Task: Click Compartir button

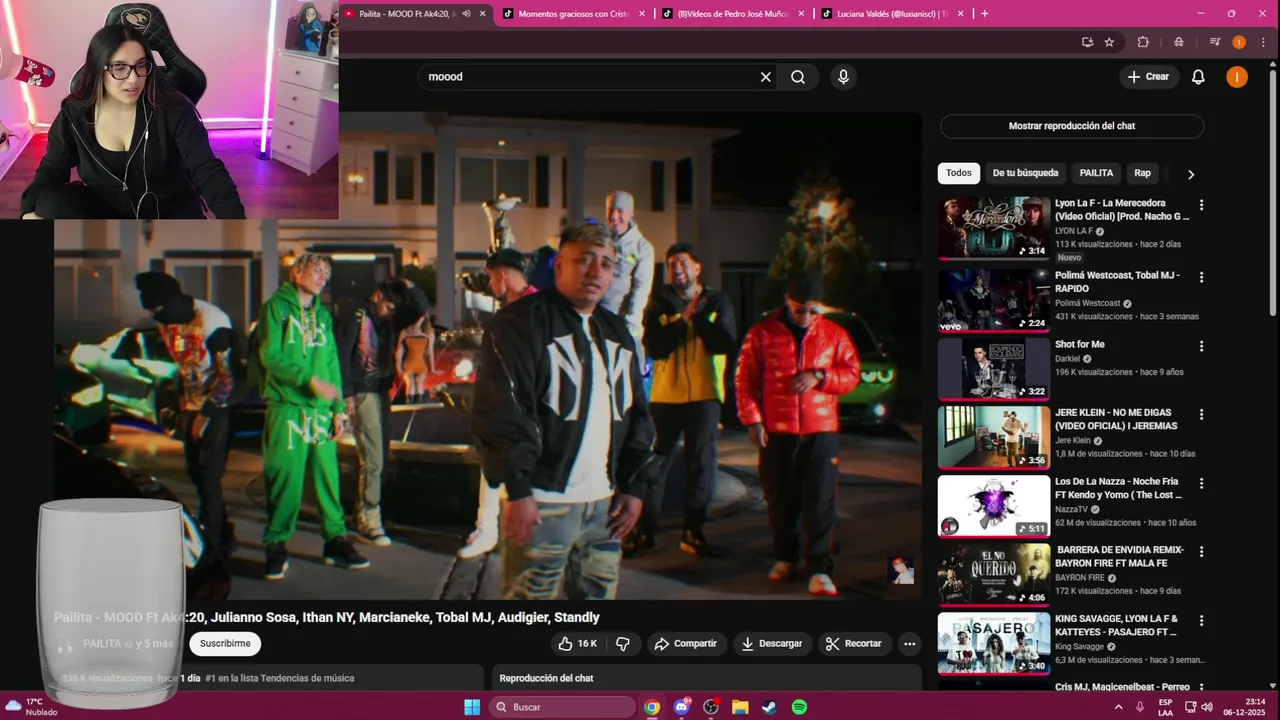Action: (685, 644)
